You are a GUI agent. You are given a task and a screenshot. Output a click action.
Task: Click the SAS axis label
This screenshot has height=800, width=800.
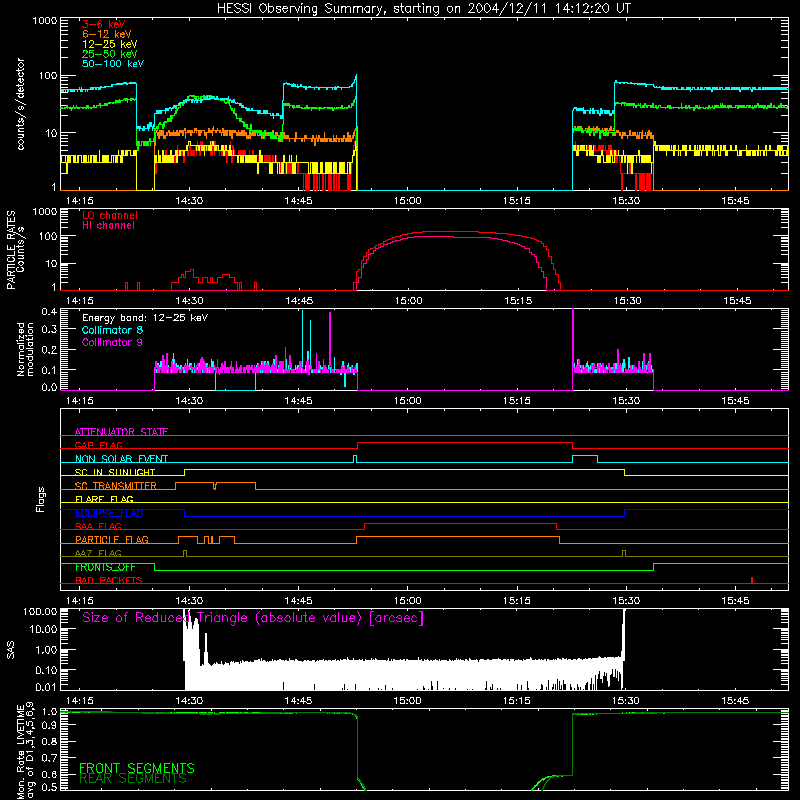tap(10, 650)
